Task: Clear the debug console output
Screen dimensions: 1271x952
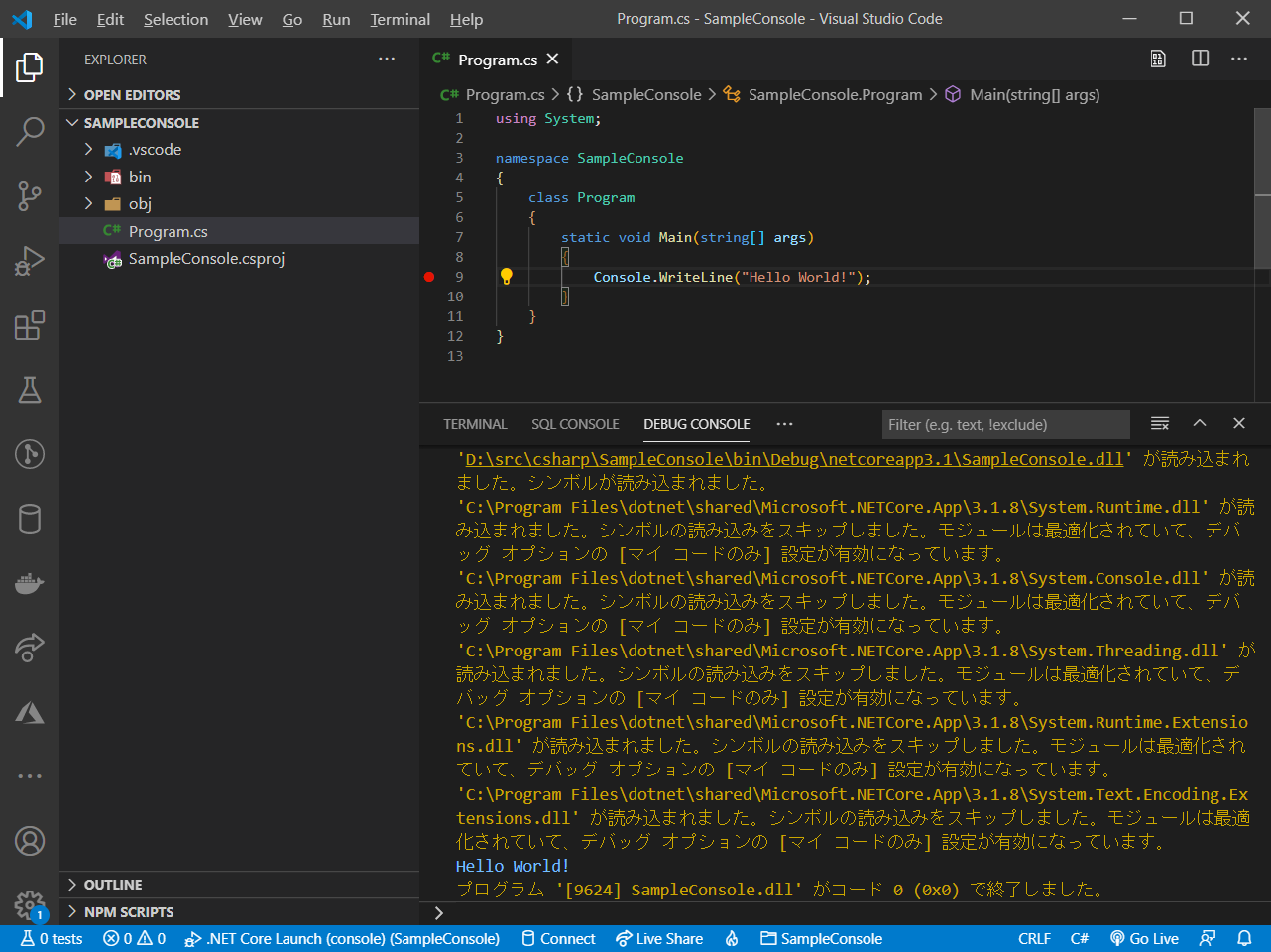Action: (1160, 424)
